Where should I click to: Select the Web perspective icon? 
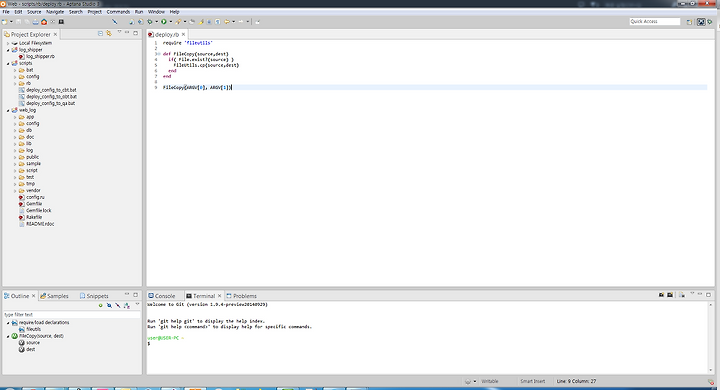pos(701,22)
